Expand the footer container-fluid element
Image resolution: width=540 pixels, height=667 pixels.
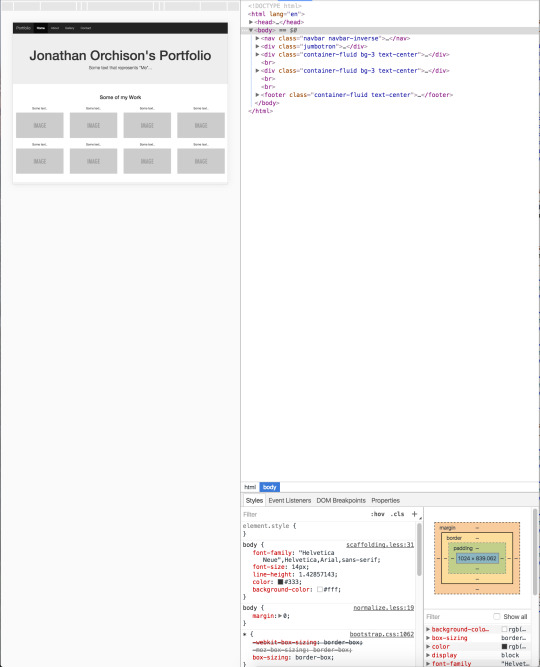257,95
